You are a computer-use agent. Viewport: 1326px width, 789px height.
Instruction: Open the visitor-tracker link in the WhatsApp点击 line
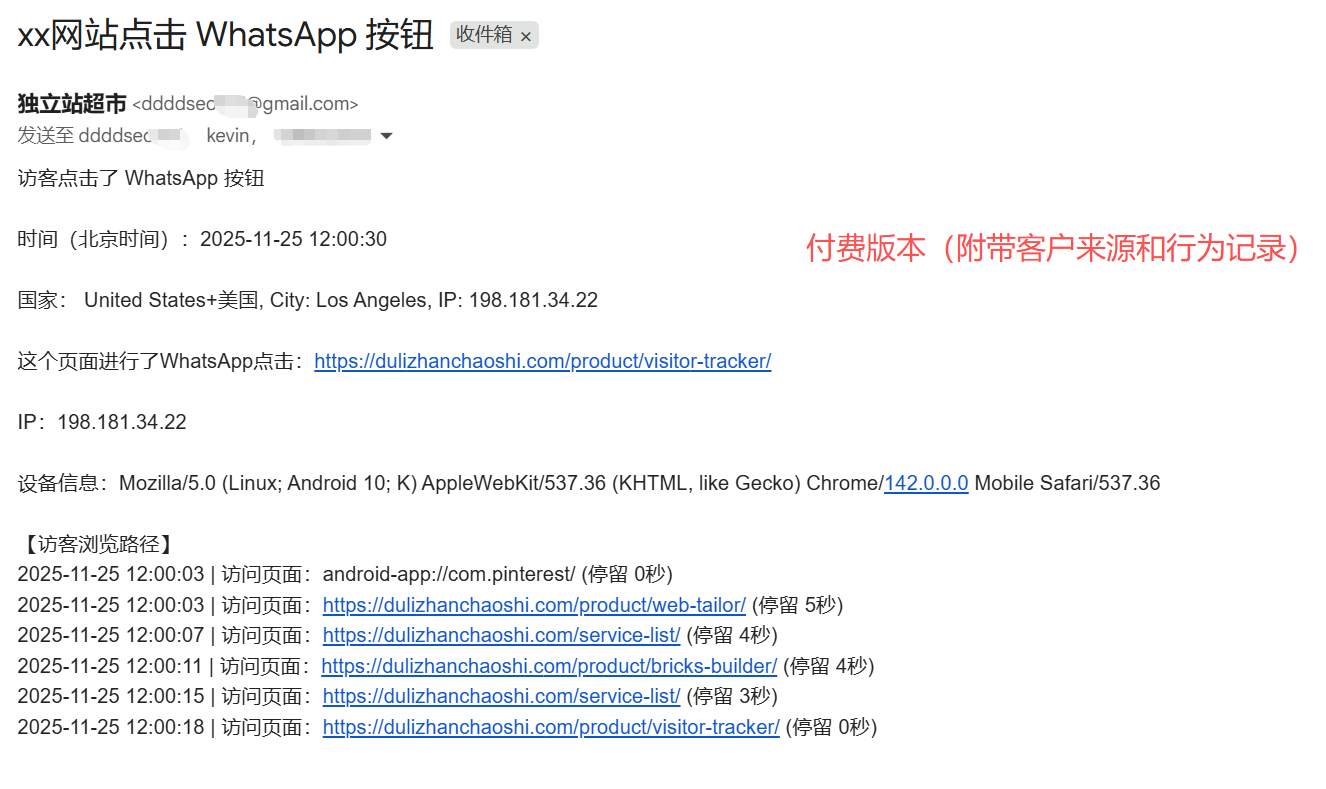coord(542,361)
